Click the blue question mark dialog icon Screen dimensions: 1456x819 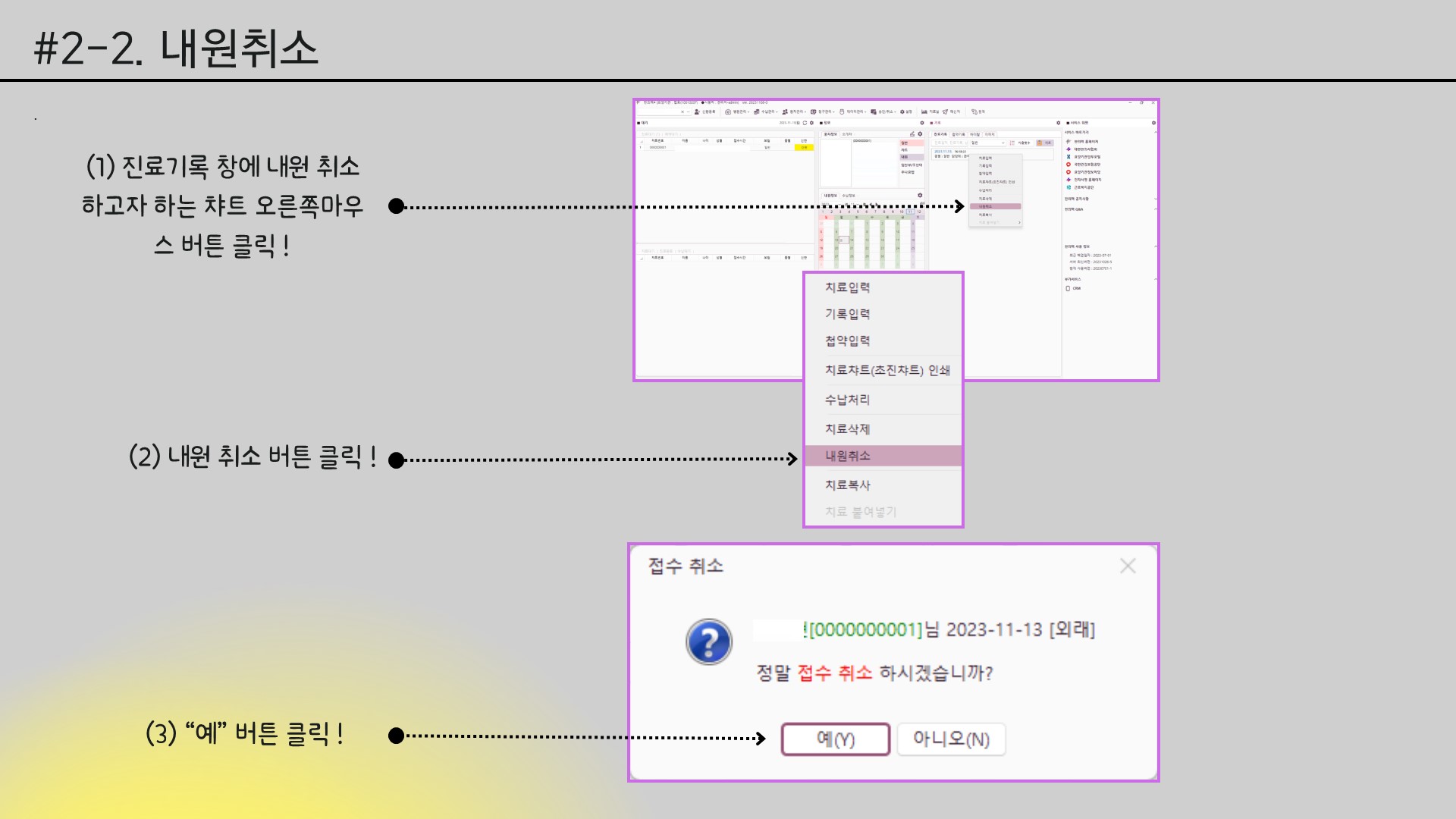coord(708,642)
